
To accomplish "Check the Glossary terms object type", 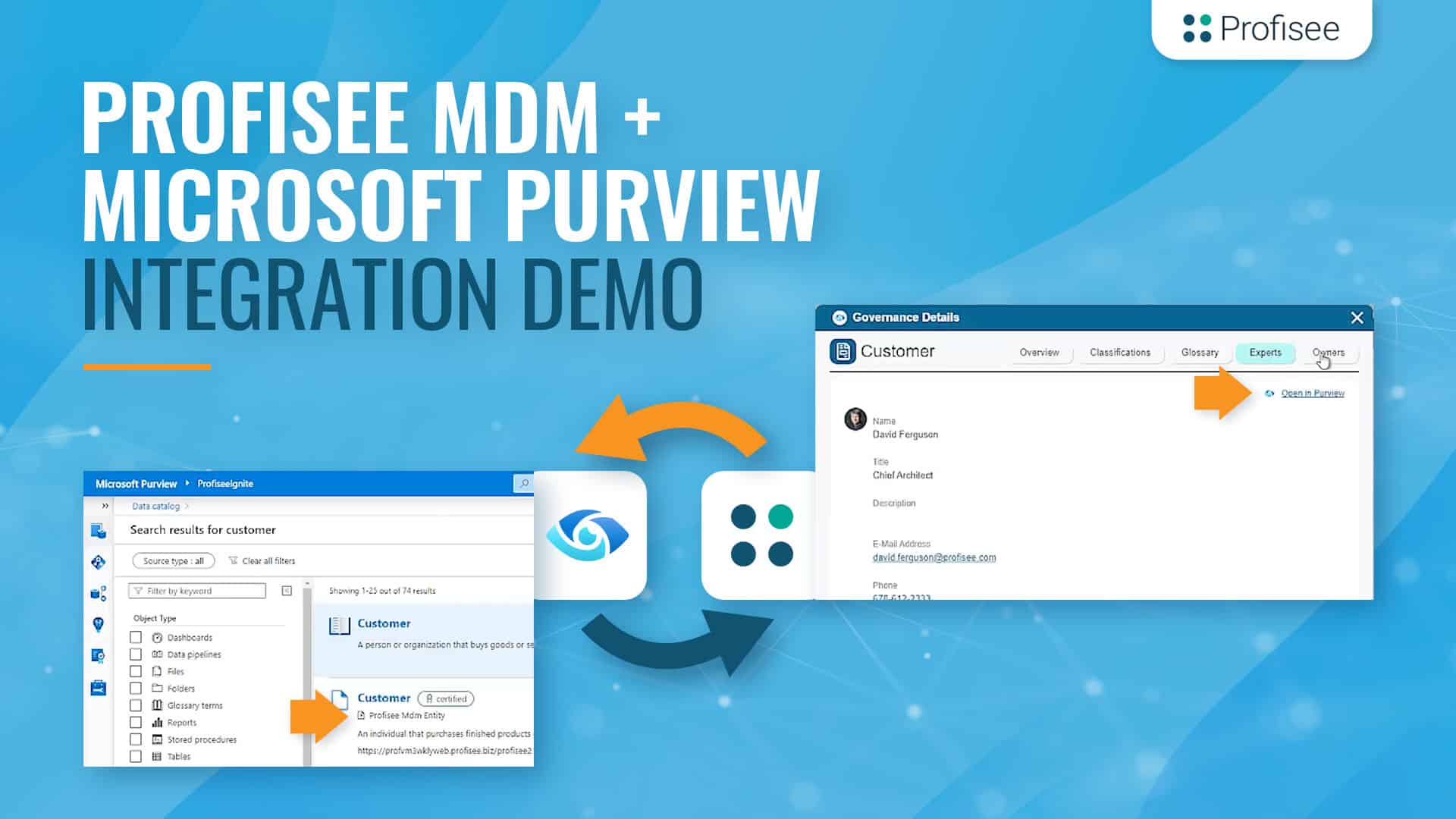I will [x=136, y=705].
